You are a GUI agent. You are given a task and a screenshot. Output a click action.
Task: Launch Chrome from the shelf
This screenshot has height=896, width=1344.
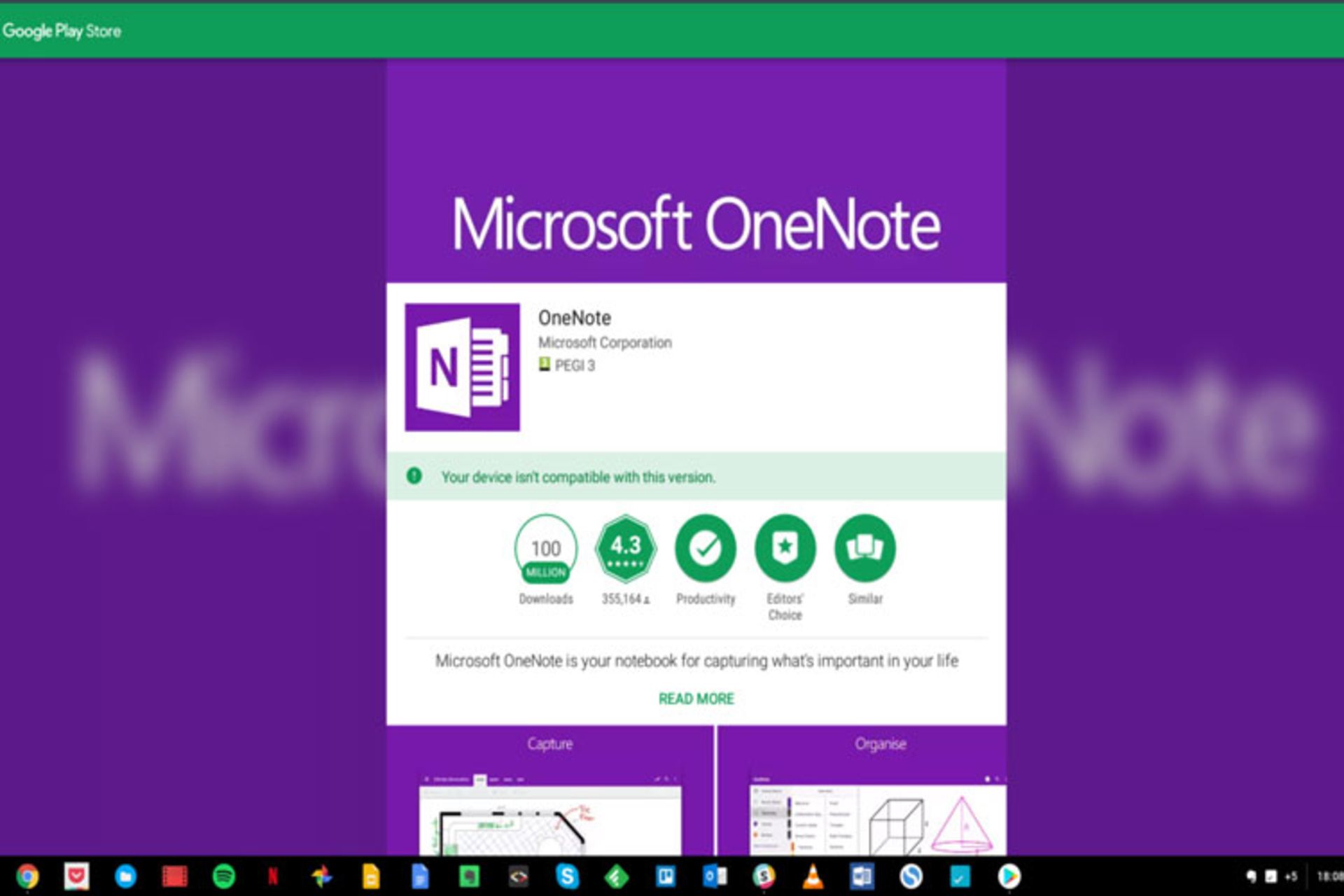point(27,876)
